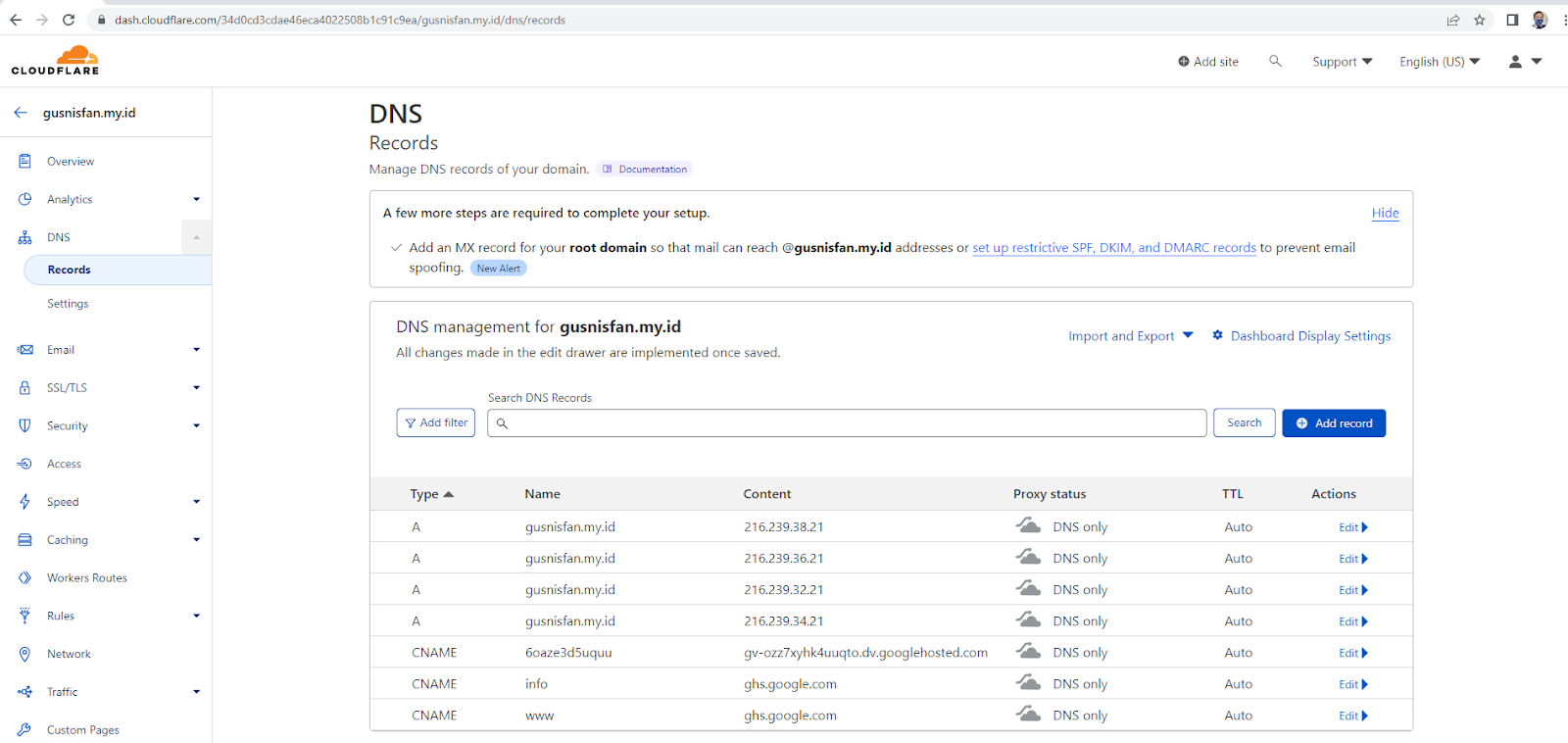
Task: Click the Add record button
Action: [1334, 423]
